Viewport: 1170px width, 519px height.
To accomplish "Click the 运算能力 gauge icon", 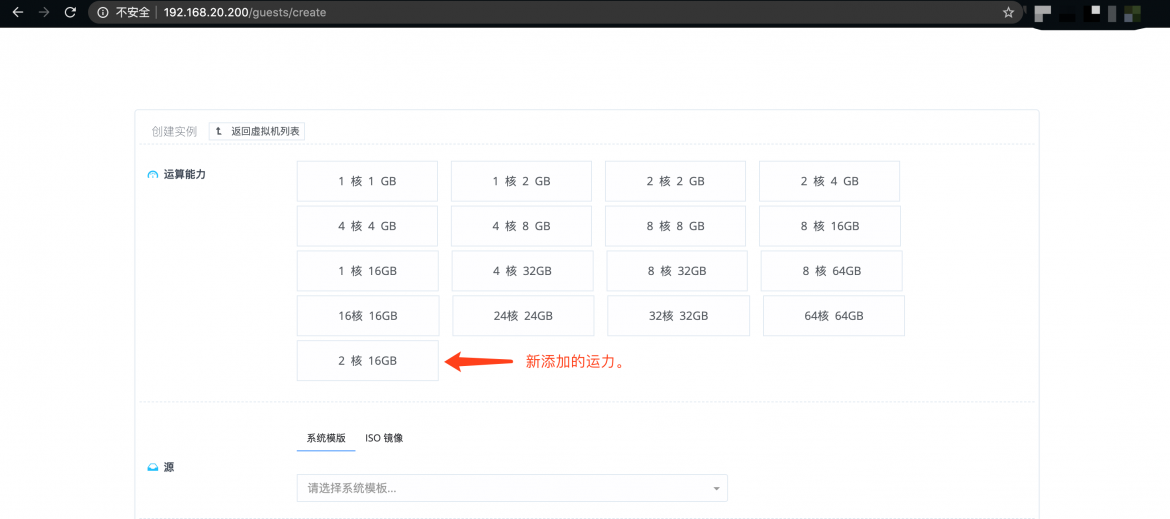I will (x=152, y=175).
